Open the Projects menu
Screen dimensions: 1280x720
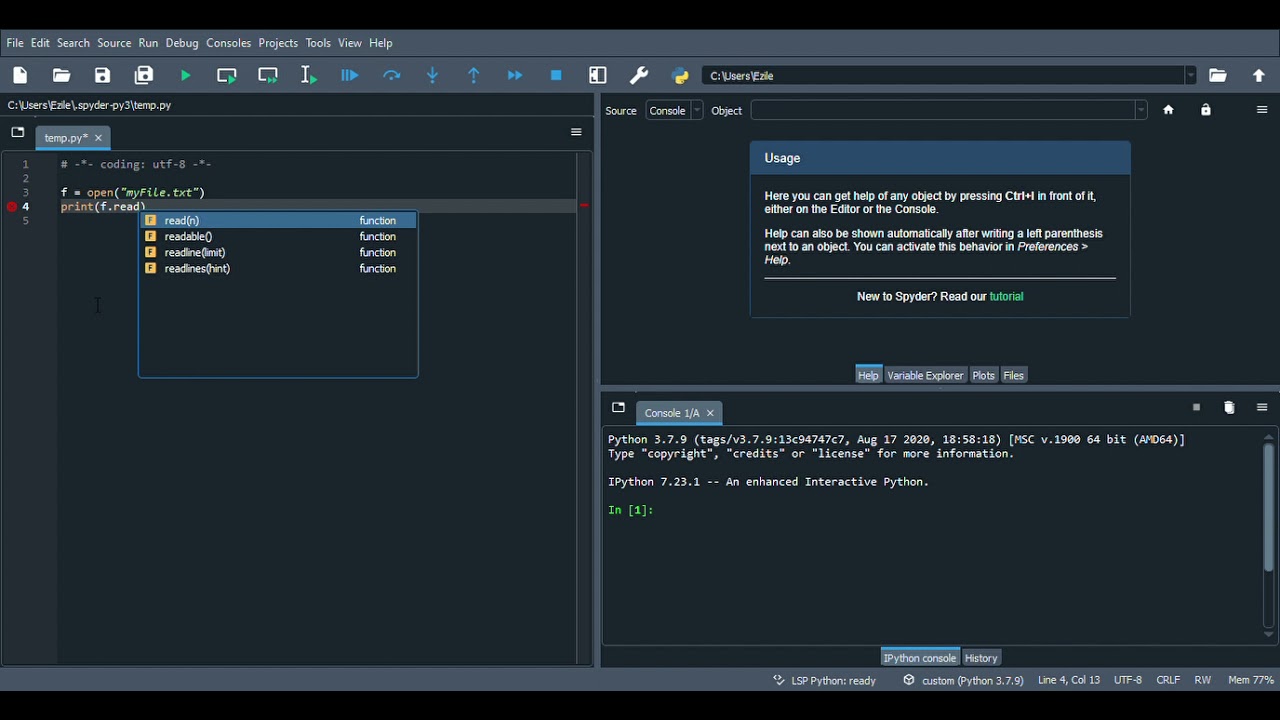click(278, 43)
